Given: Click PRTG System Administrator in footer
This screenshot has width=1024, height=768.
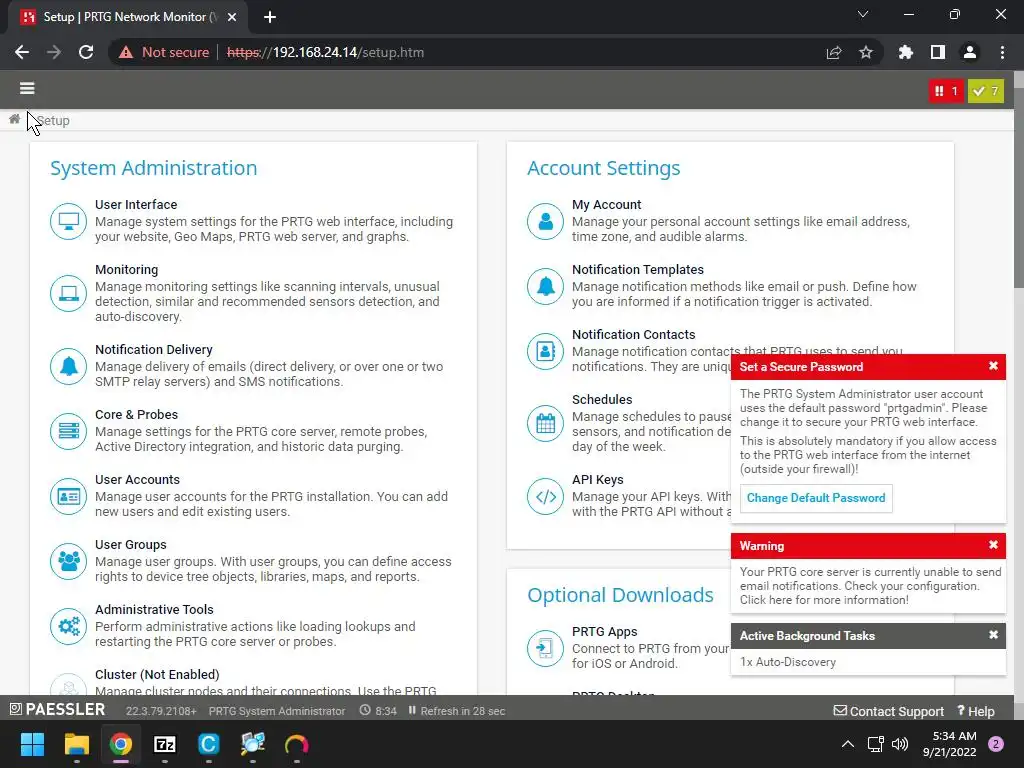Looking at the screenshot, I should 277,711.
